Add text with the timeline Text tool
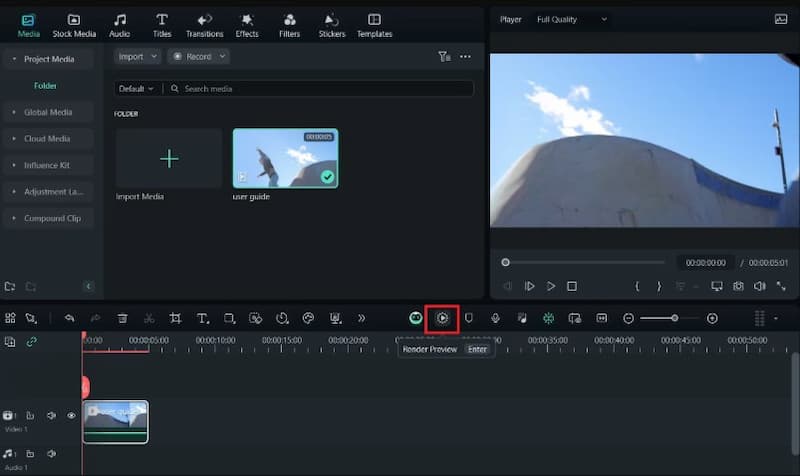 [x=203, y=318]
